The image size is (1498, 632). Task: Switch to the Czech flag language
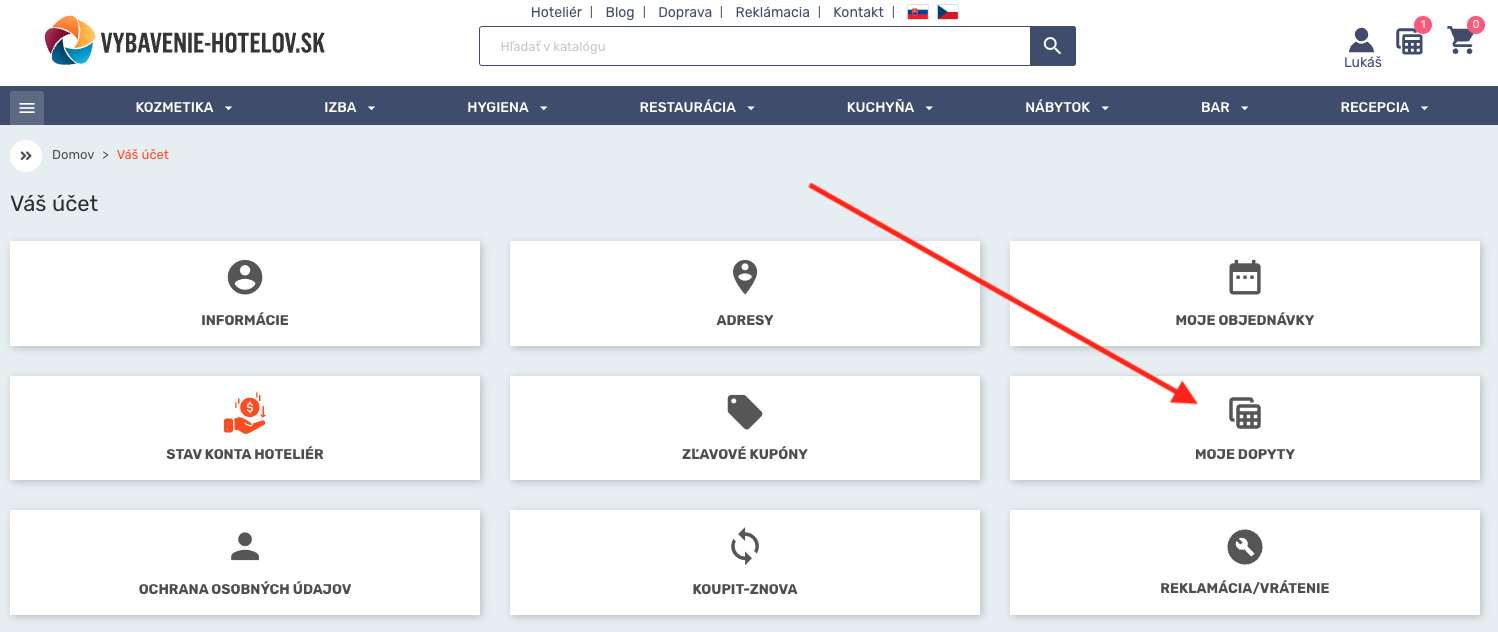[x=947, y=13]
